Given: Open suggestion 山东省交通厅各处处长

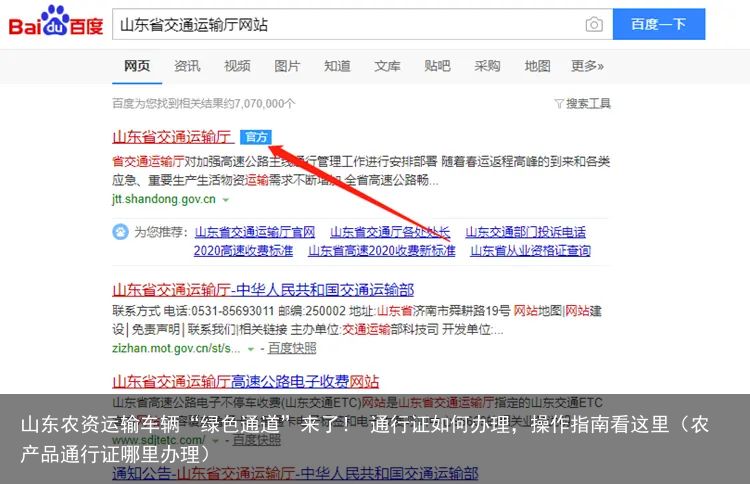Looking at the screenshot, I should [390, 232].
